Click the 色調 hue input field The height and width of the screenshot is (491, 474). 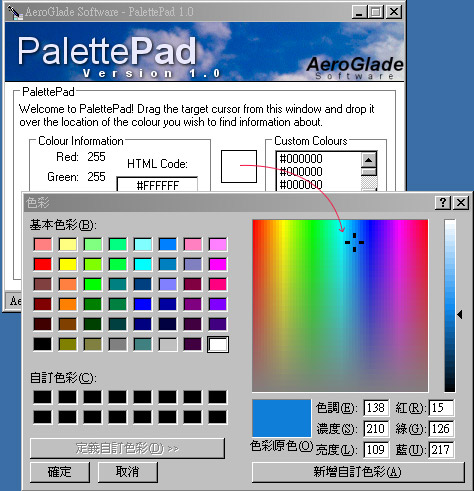[x=376, y=408]
